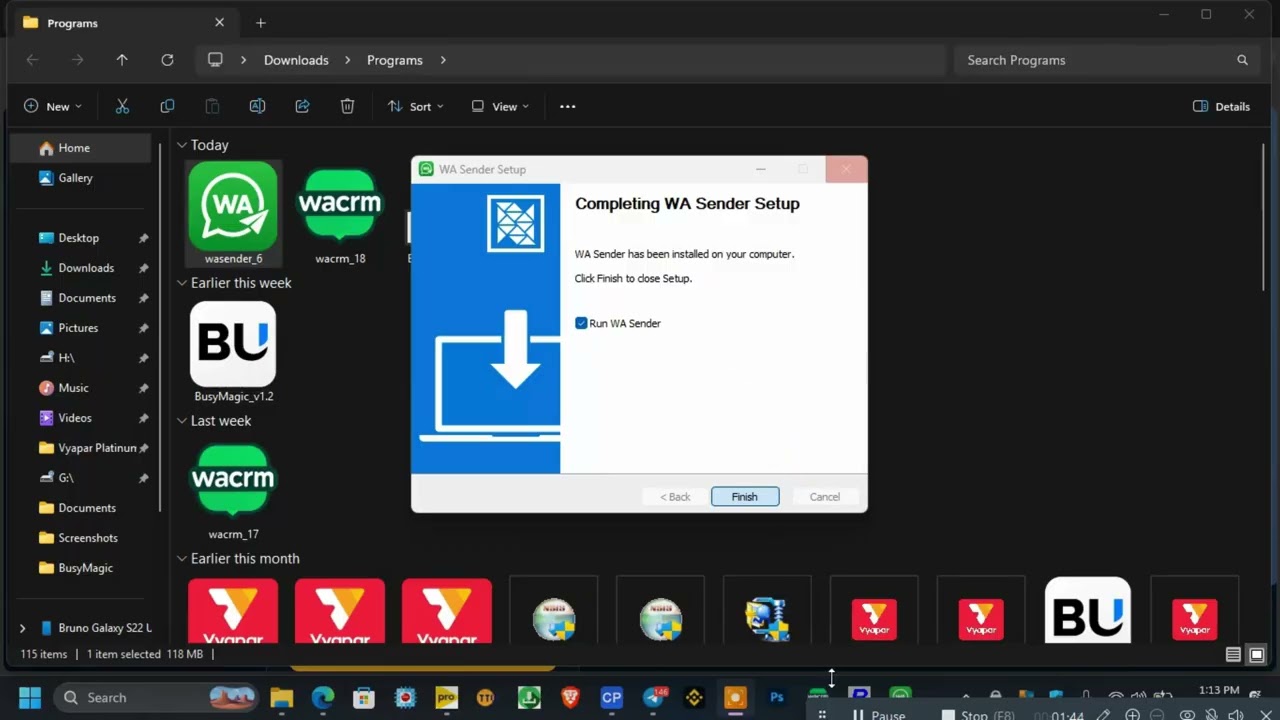This screenshot has height=720, width=1280.
Task: Launch Microsoft Edge from the taskbar
Action: 322,697
